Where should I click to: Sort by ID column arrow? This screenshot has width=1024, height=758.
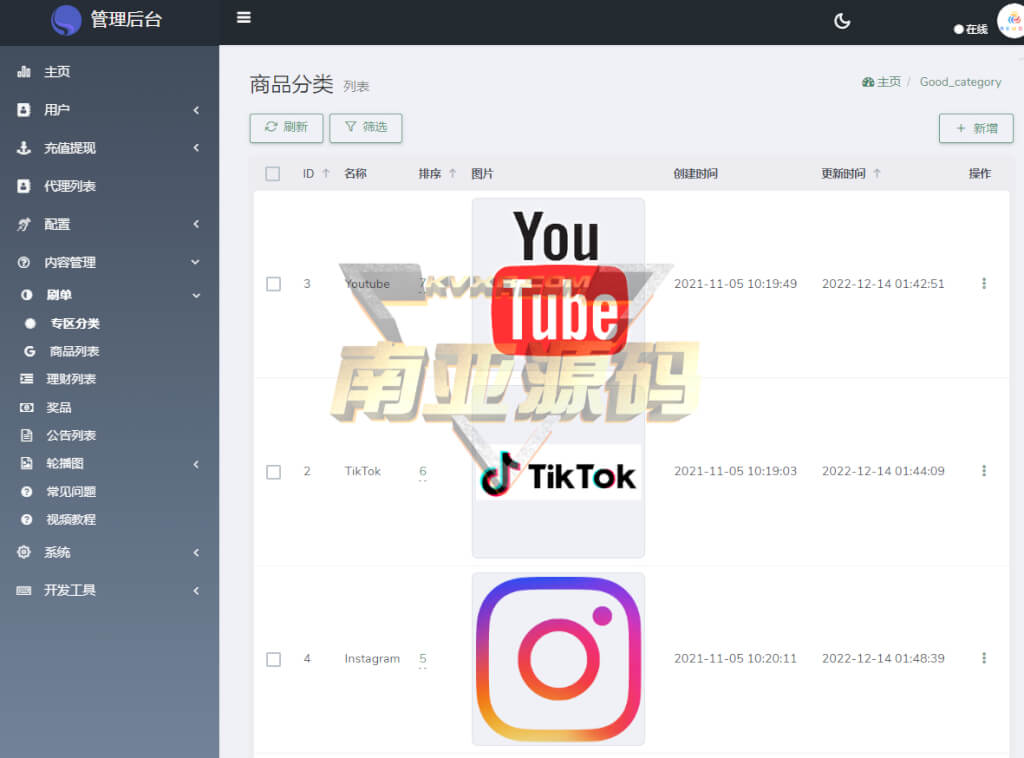pyautogui.click(x=326, y=173)
